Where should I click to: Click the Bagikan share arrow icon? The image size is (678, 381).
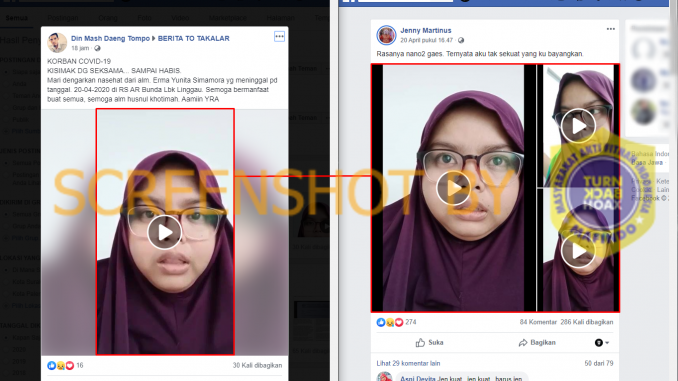(523, 343)
